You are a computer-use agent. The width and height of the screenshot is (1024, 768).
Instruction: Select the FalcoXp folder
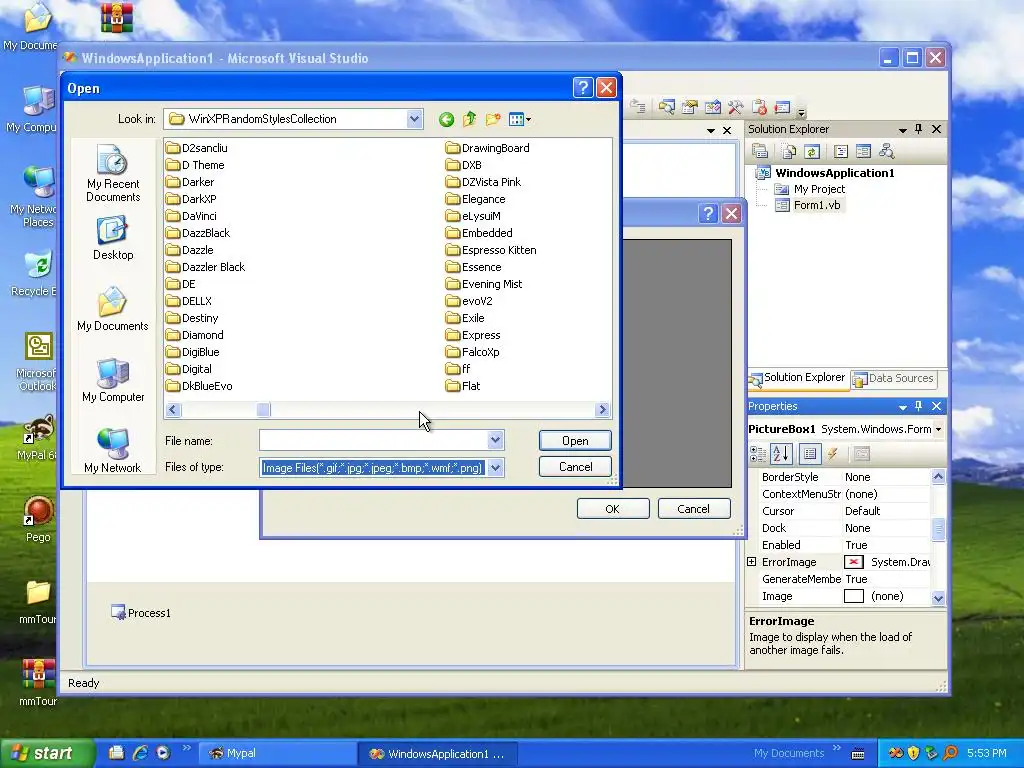pyautogui.click(x=472, y=352)
